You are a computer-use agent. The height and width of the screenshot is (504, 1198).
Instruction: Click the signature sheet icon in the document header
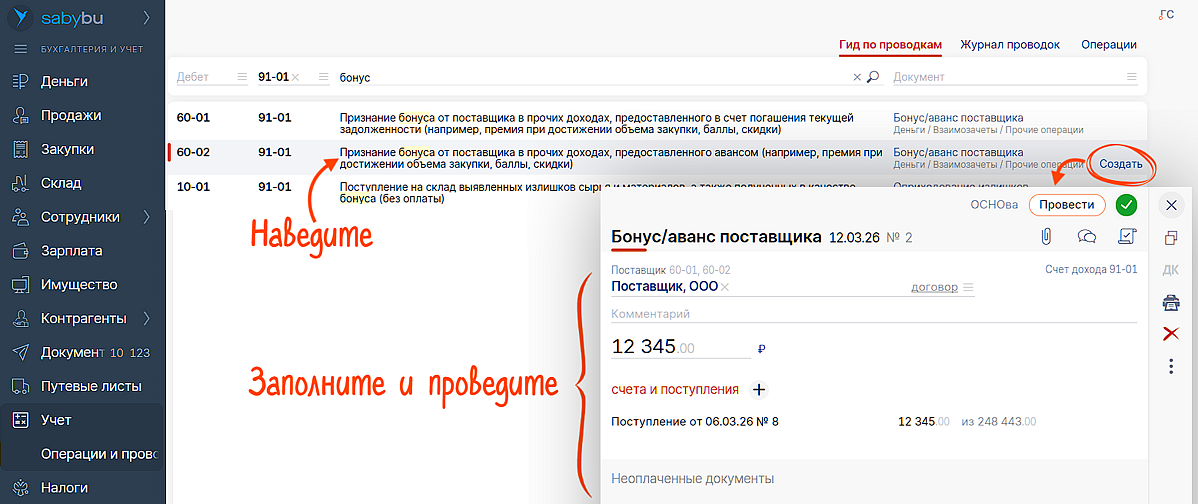tap(1126, 237)
